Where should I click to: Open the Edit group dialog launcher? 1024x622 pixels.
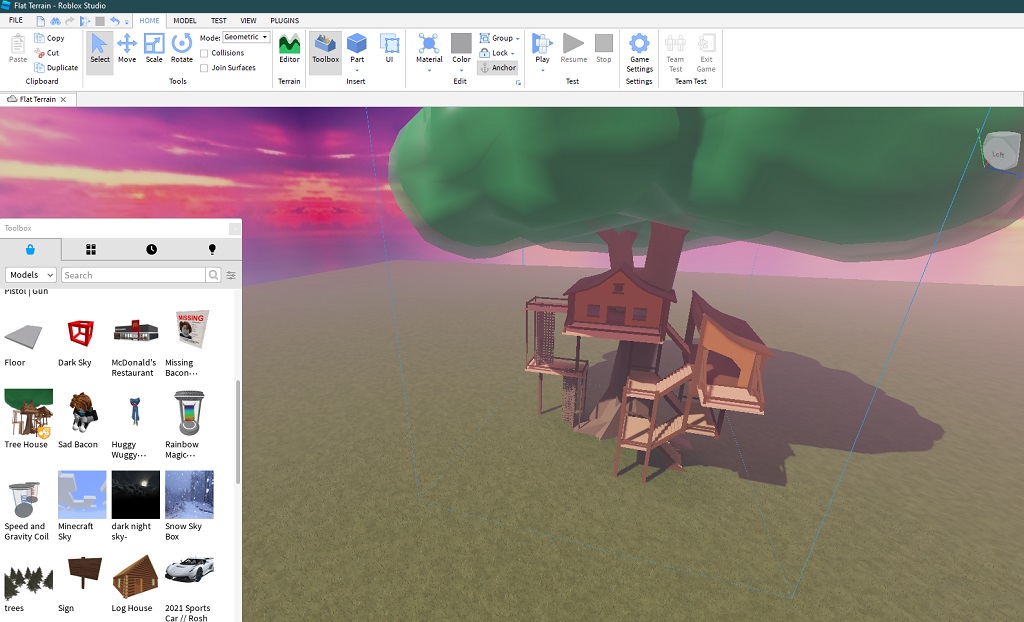click(x=519, y=82)
